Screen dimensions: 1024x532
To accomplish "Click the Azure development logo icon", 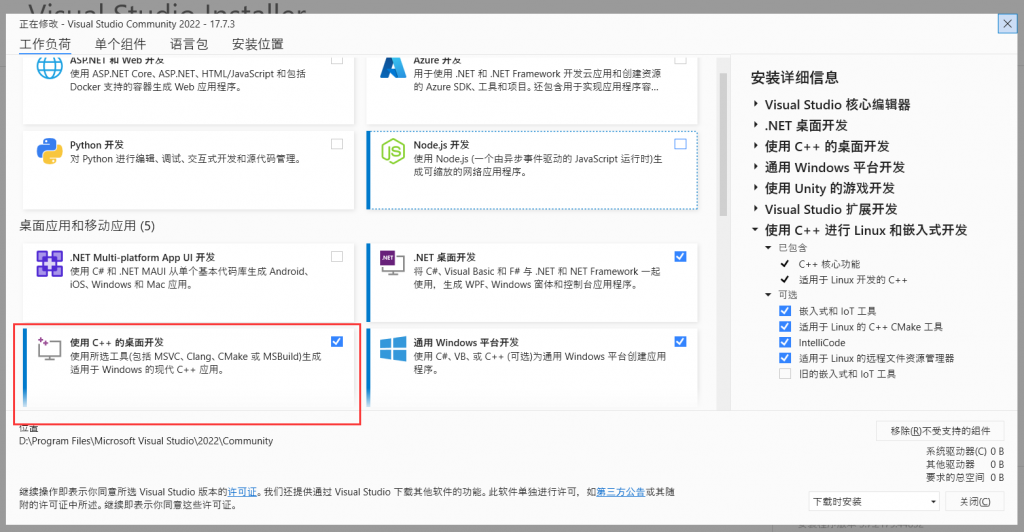I will pyautogui.click(x=393, y=68).
